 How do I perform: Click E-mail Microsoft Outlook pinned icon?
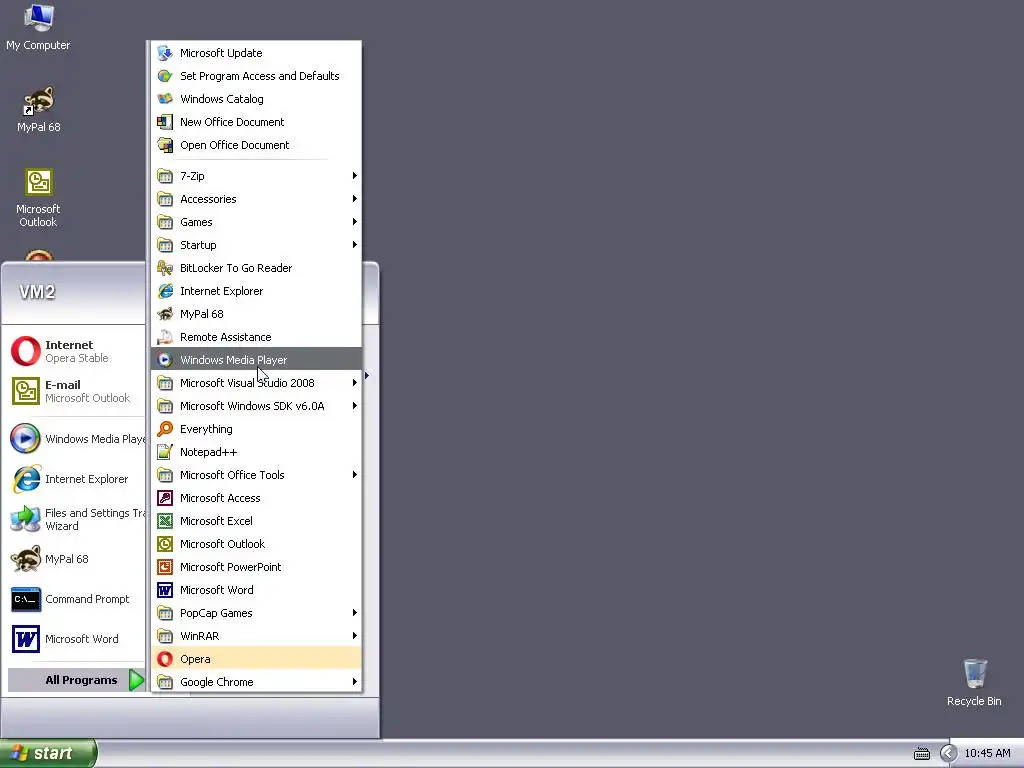click(25, 391)
